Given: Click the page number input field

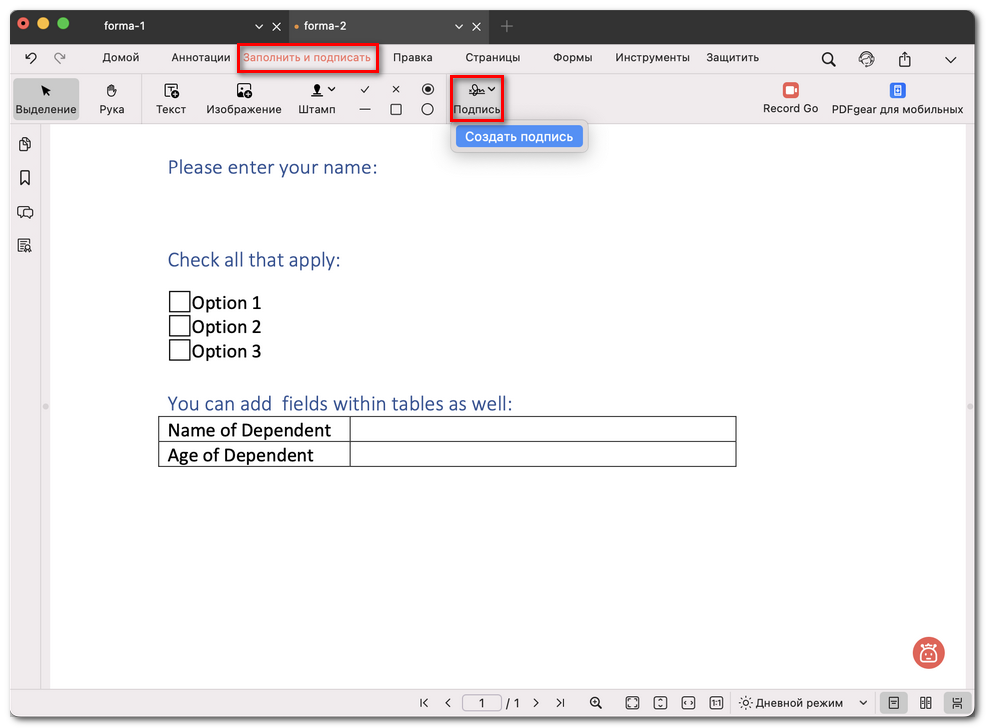Looking at the screenshot, I should click(482, 703).
